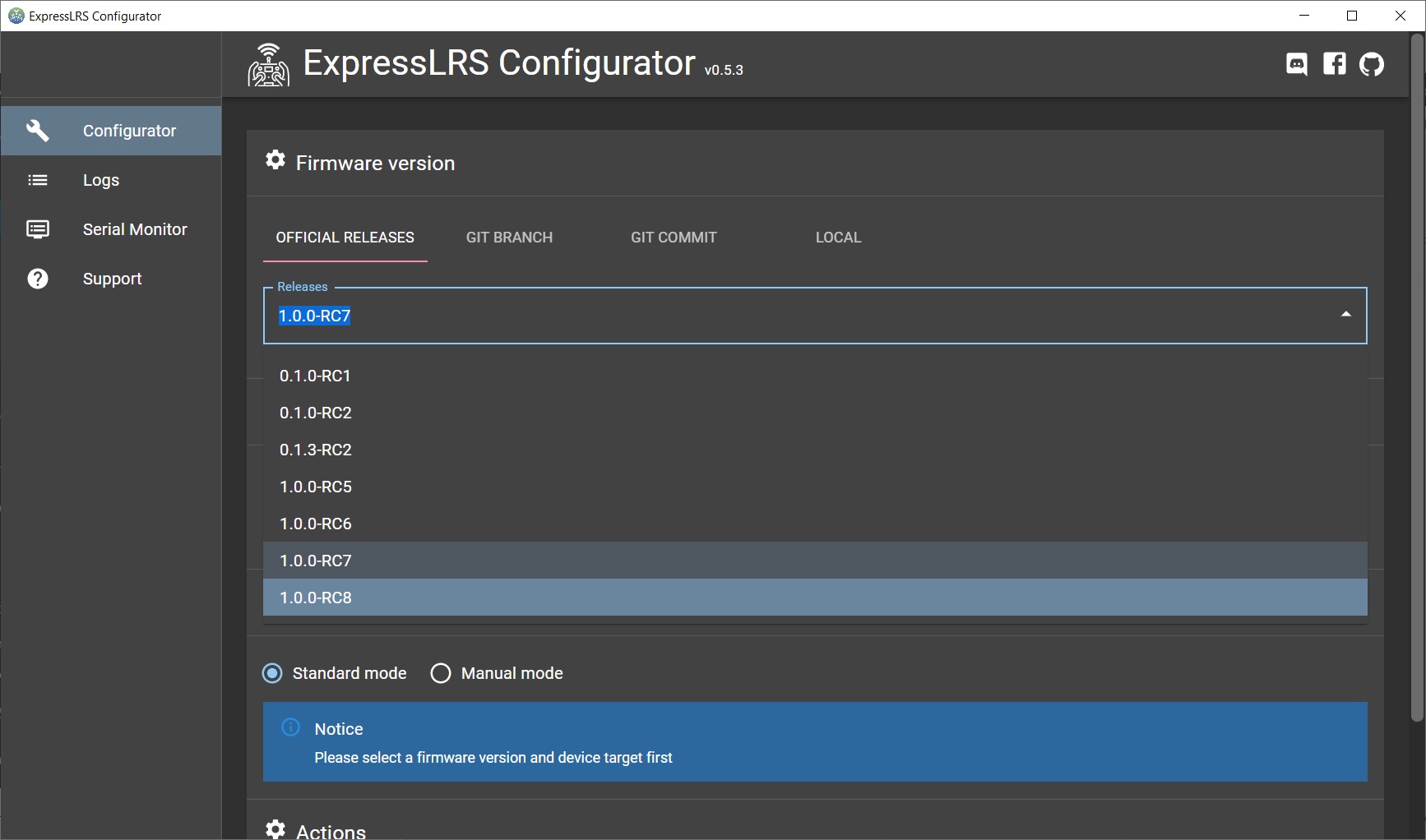This screenshot has width=1426, height=840.
Task: Click the Configurator wrench icon
Action: (x=38, y=131)
